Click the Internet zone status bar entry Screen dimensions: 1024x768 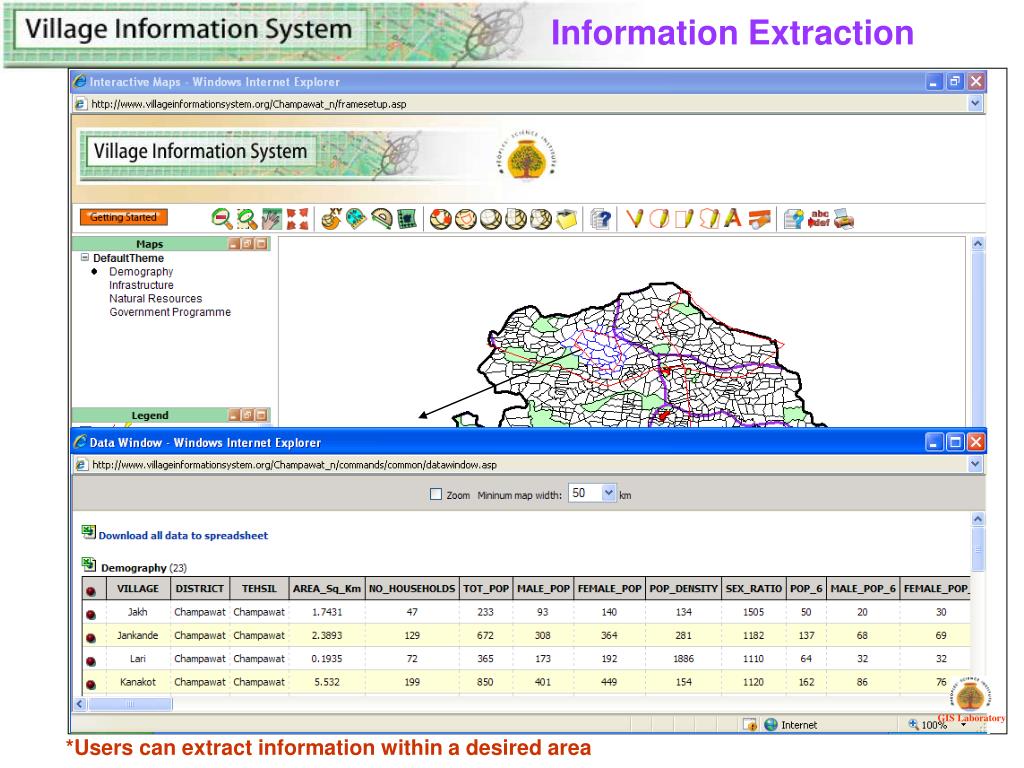click(x=790, y=725)
